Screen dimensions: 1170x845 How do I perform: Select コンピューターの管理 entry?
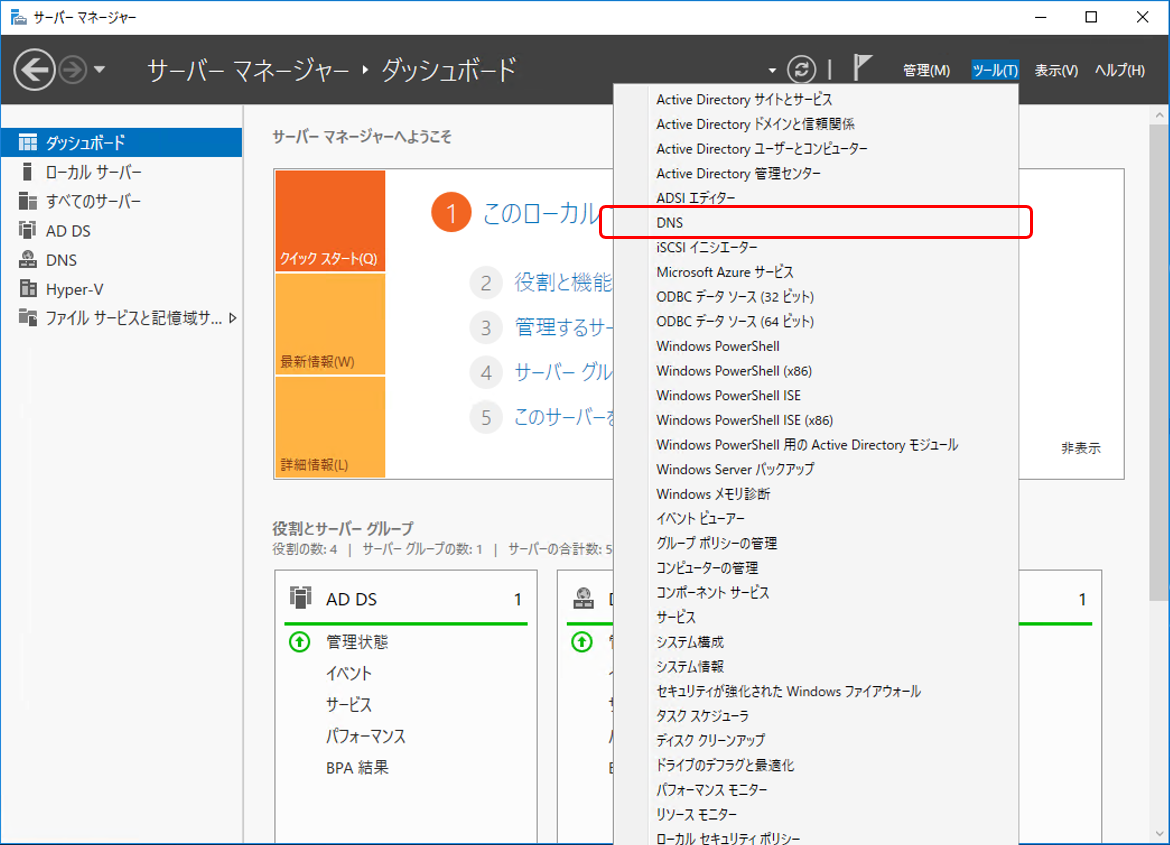pos(816,567)
